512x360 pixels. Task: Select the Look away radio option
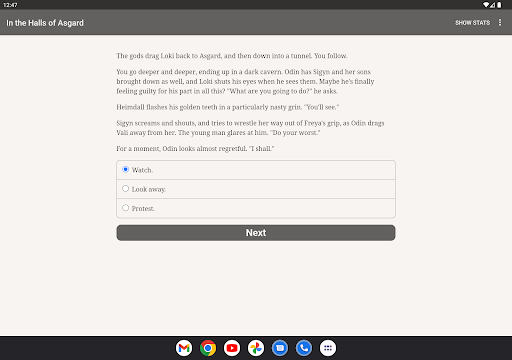(x=256, y=189)
